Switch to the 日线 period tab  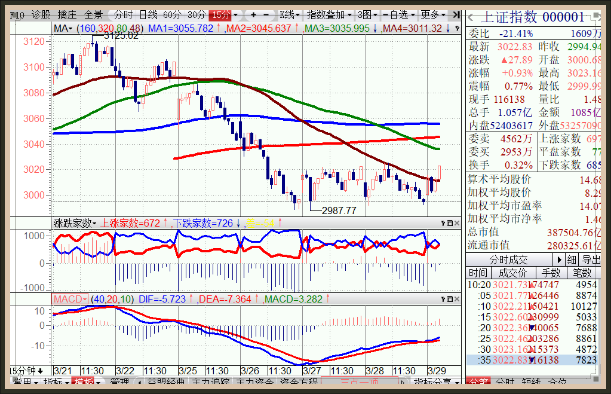pyautogui.click(x=148, y=15)
